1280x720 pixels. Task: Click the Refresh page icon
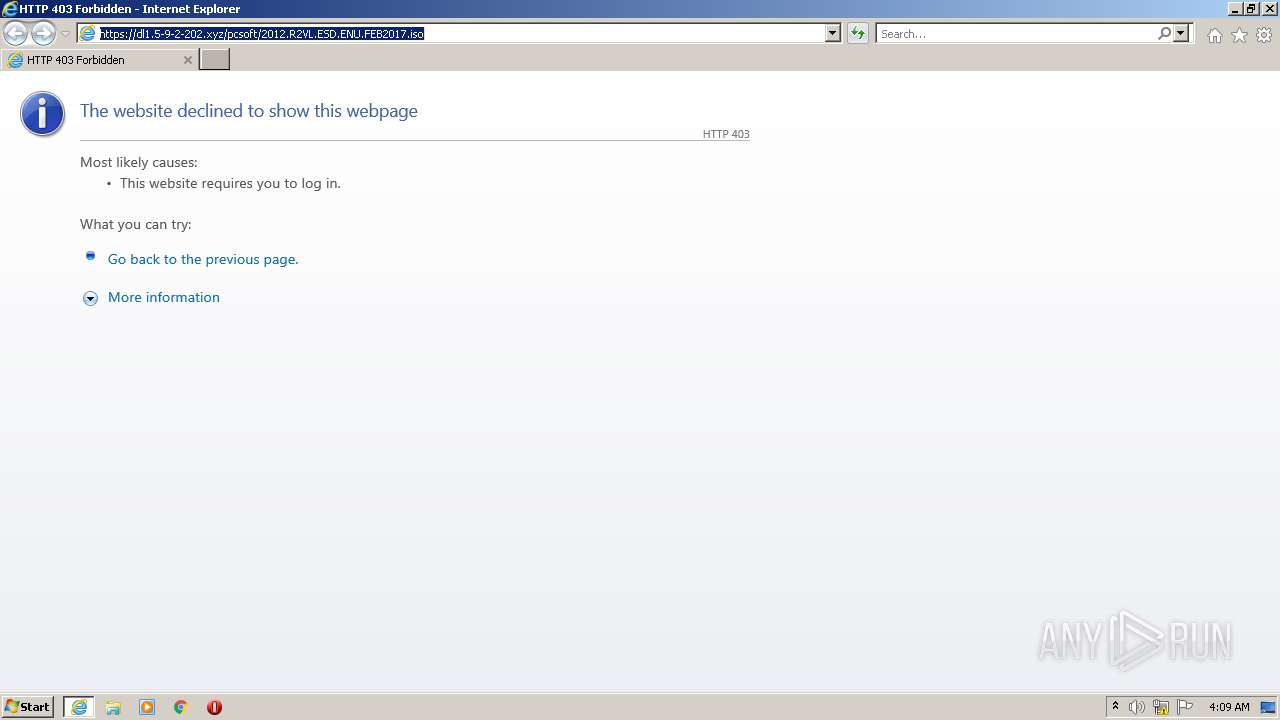click(x=858, y=33)
